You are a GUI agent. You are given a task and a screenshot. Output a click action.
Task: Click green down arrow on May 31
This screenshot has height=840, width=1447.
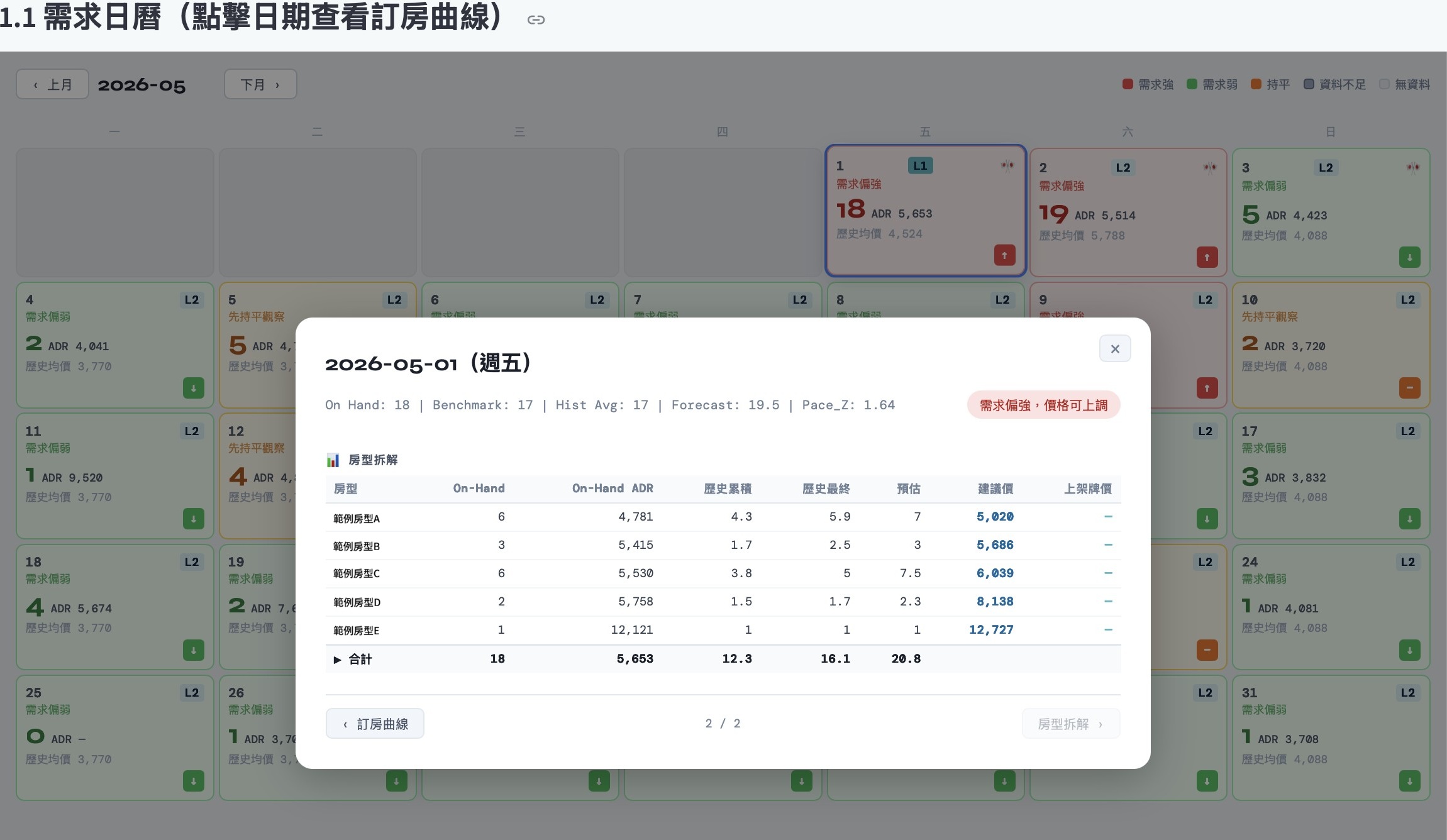tap(1409, 781)
